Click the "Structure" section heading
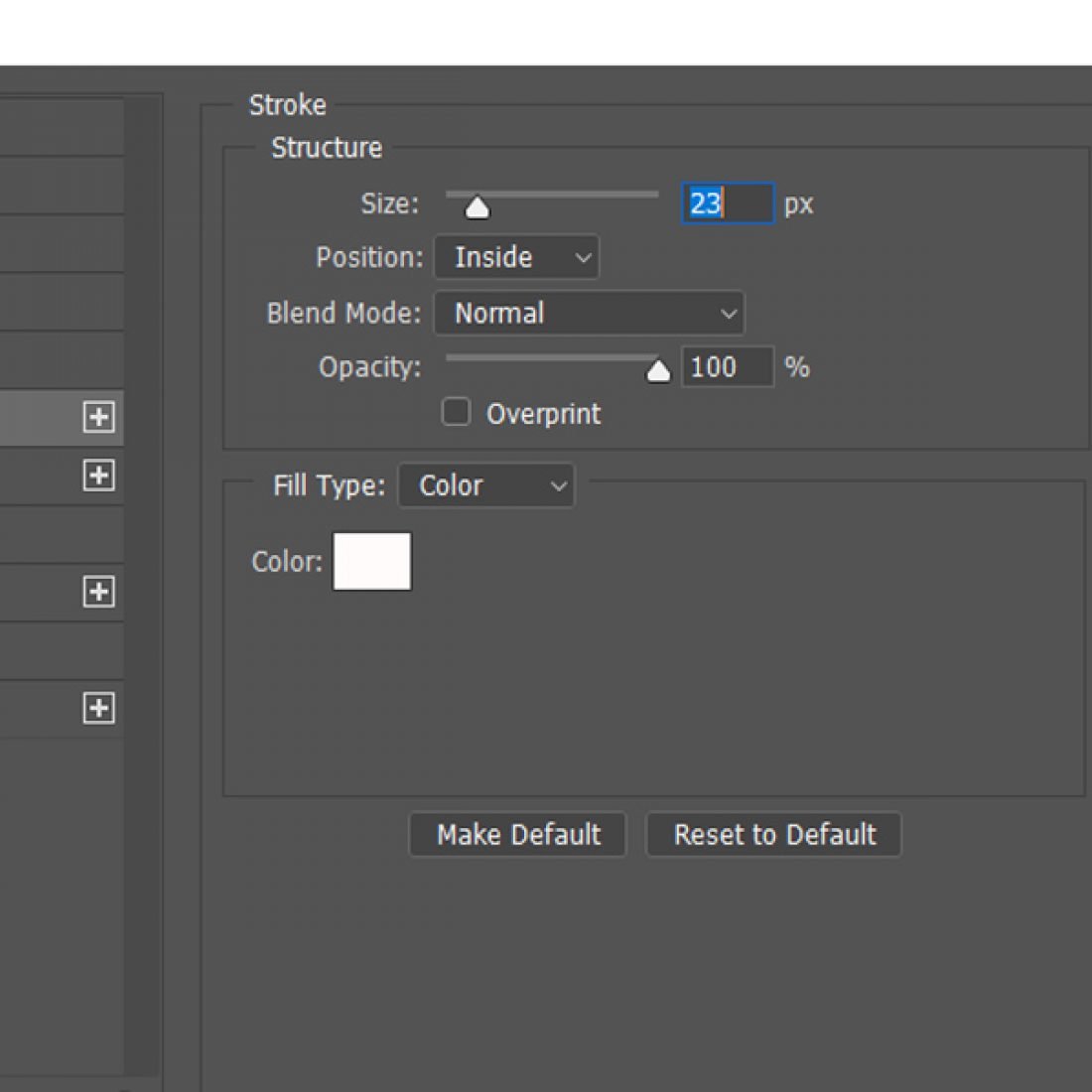Viewport: 1092px width, 1092px height. 327,148
